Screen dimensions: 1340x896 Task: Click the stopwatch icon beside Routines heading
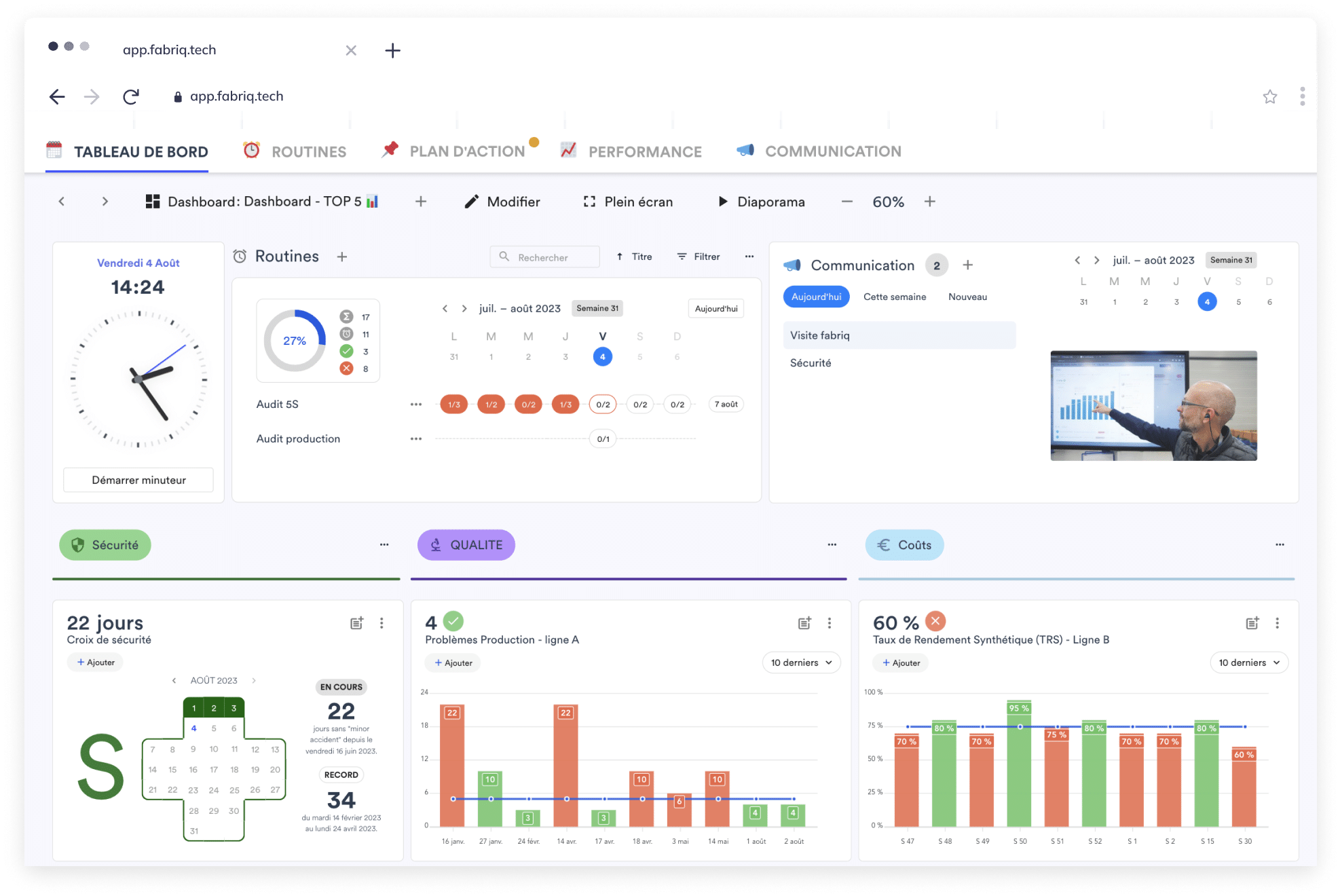[x=239, y=257]
